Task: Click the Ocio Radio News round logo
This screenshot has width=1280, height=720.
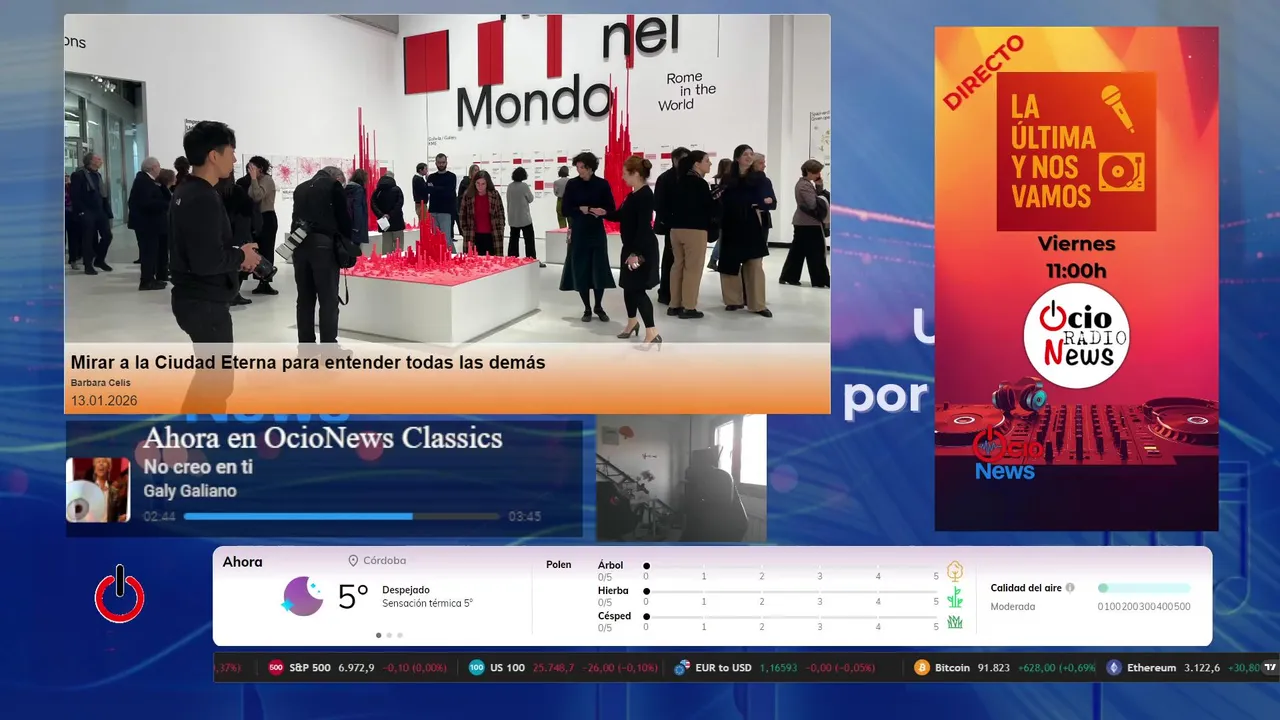Action: tap(1076, 336)
